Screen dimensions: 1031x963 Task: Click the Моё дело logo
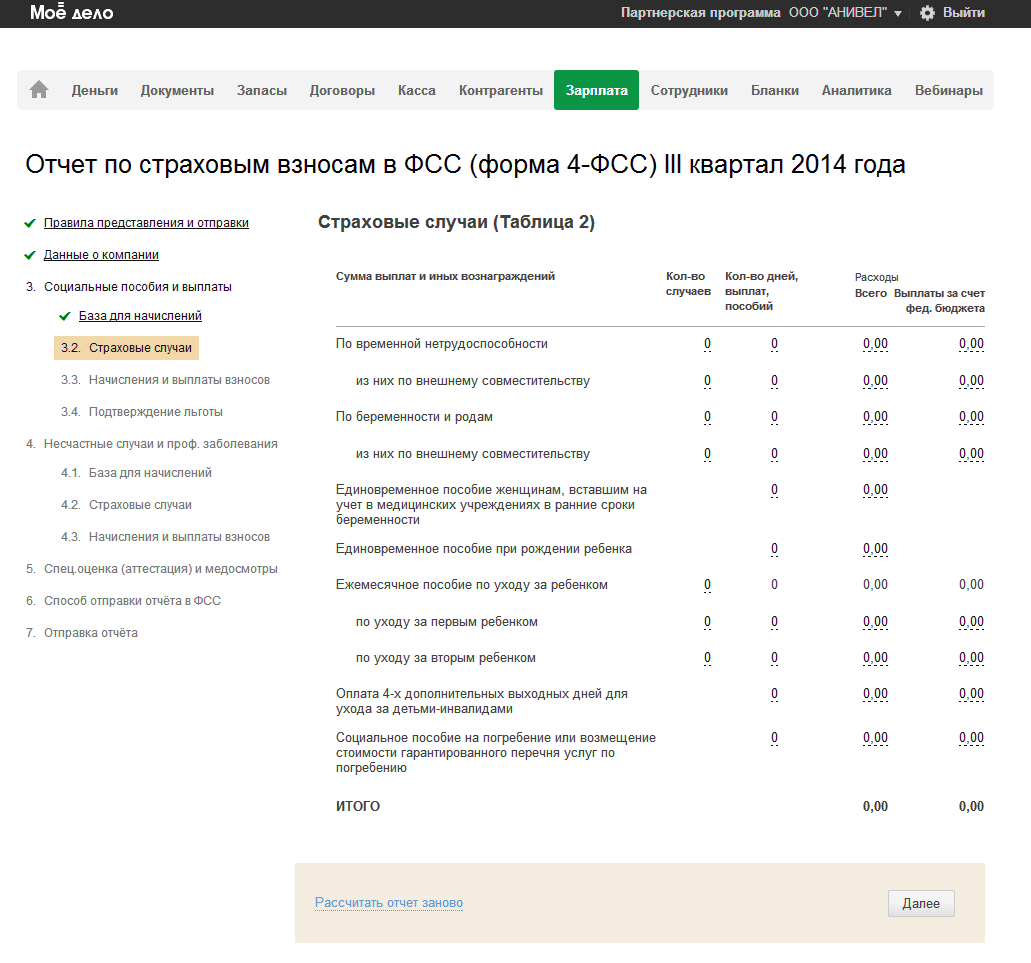[x=71, y=13]
